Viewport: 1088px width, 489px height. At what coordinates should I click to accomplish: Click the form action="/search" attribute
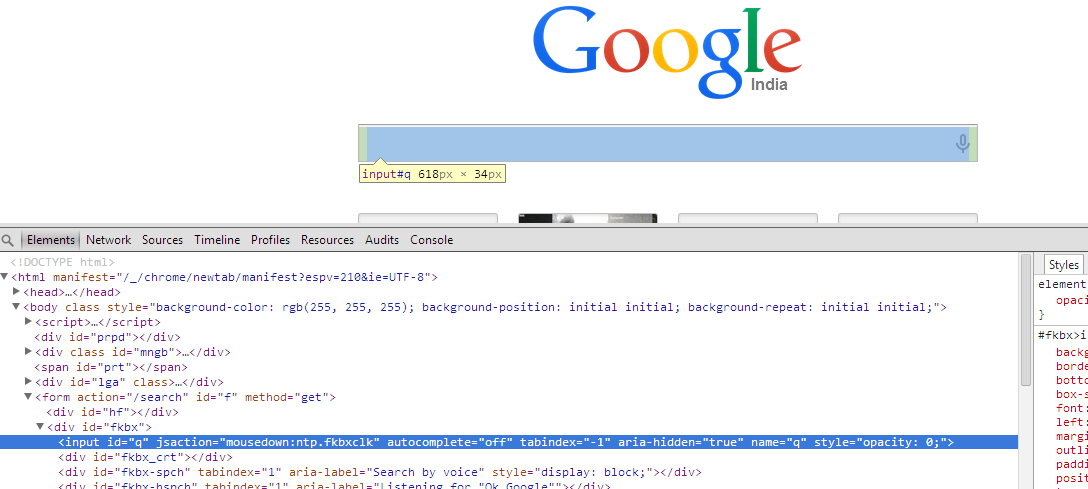[x=133, y=397]
